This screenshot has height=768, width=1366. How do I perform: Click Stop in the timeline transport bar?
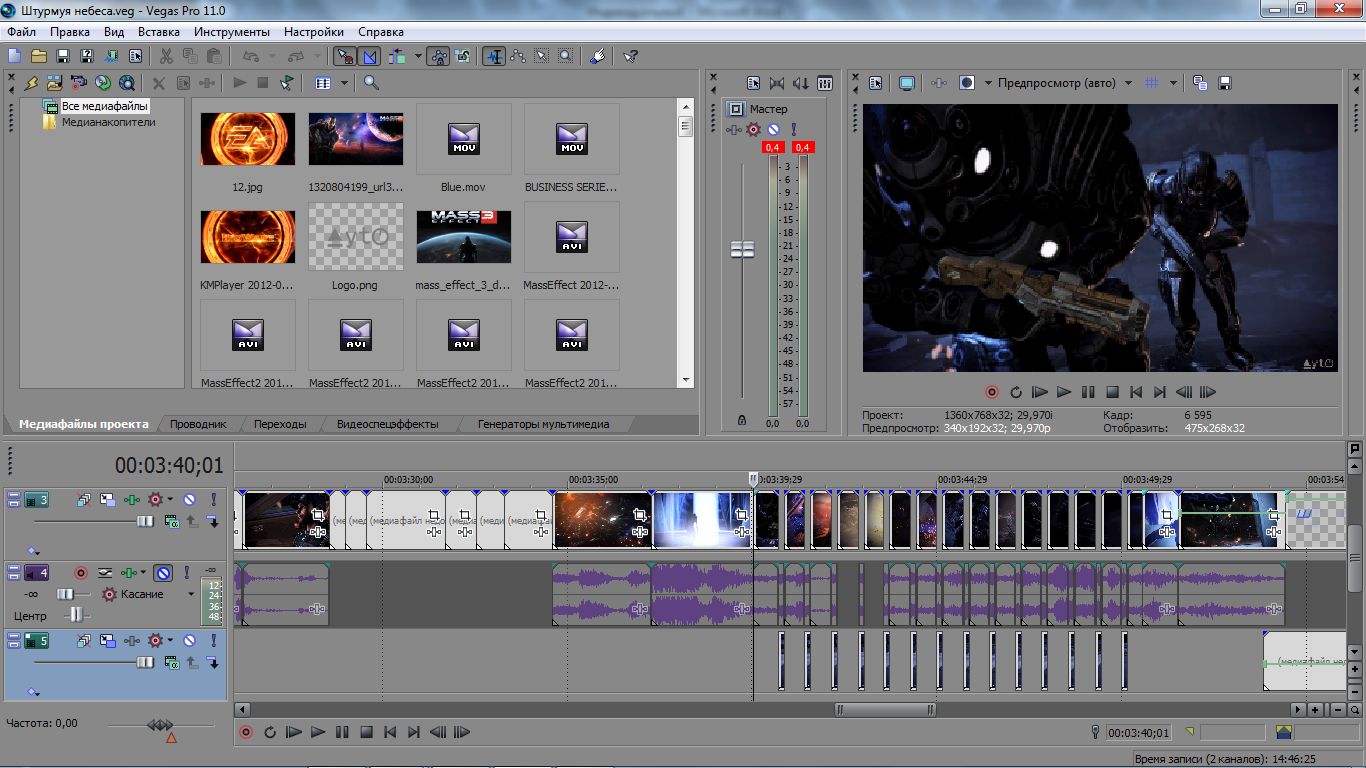point(366,732)
